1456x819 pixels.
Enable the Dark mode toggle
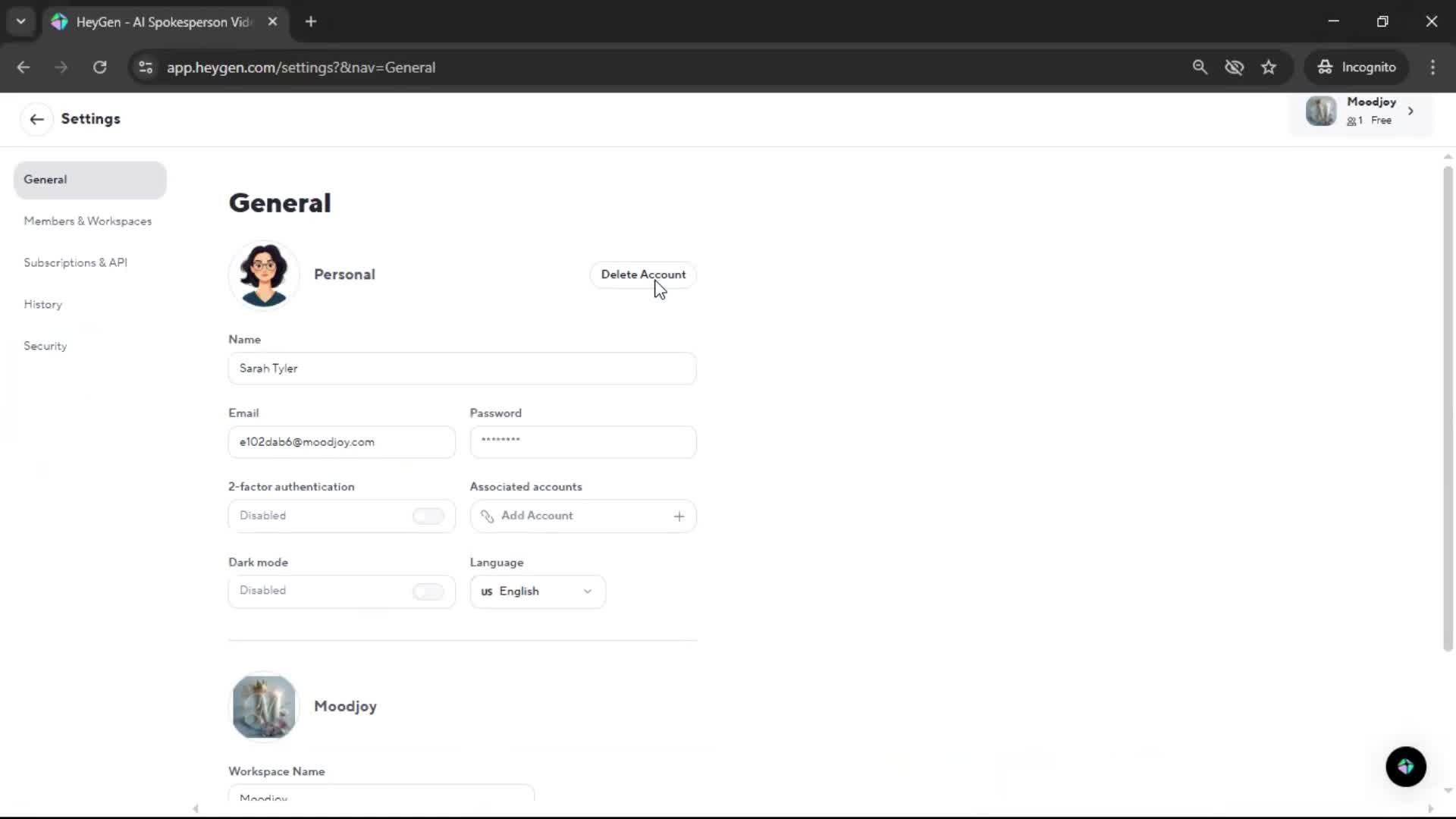tap(428, 591)
